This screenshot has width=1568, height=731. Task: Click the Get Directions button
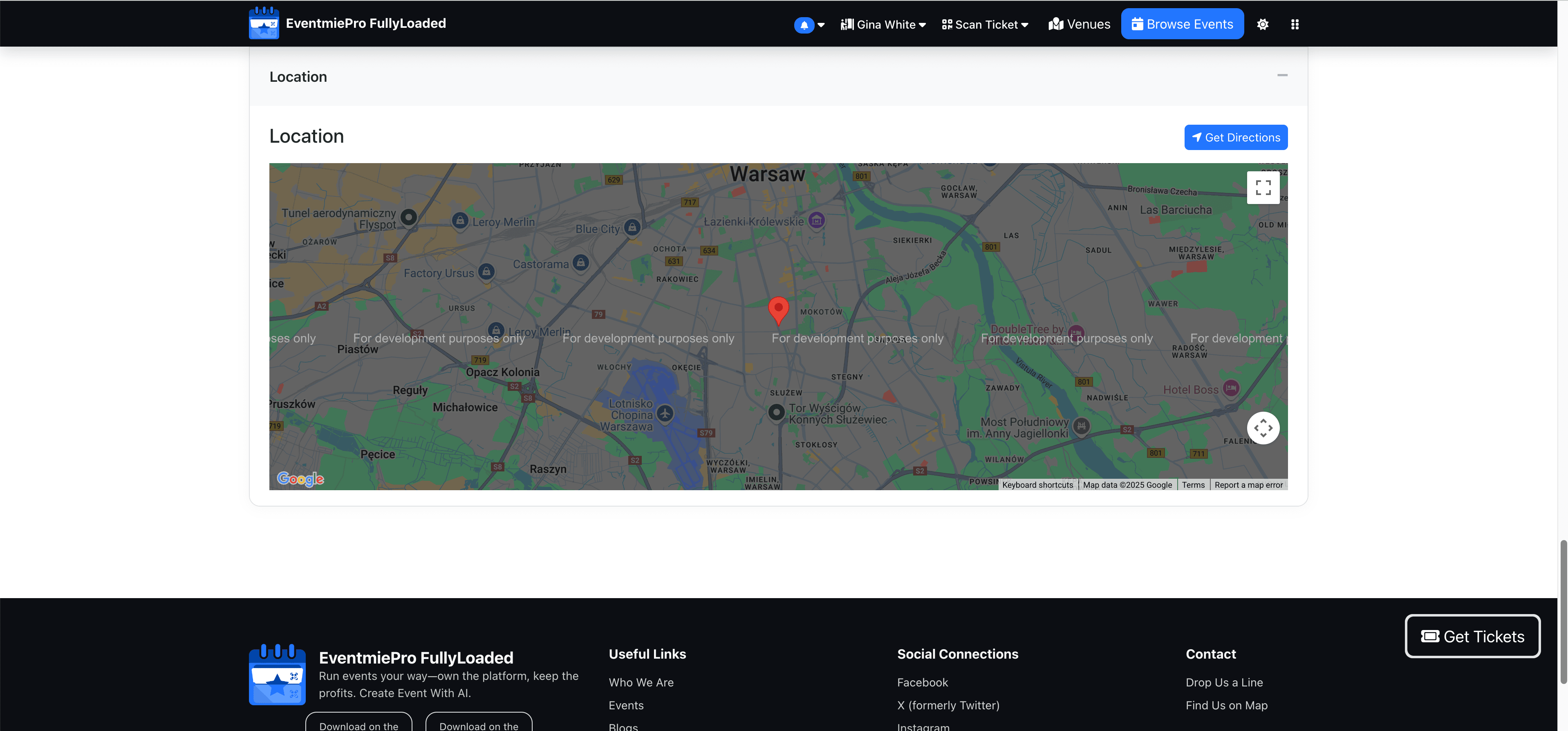click(x=1236, y=137)
